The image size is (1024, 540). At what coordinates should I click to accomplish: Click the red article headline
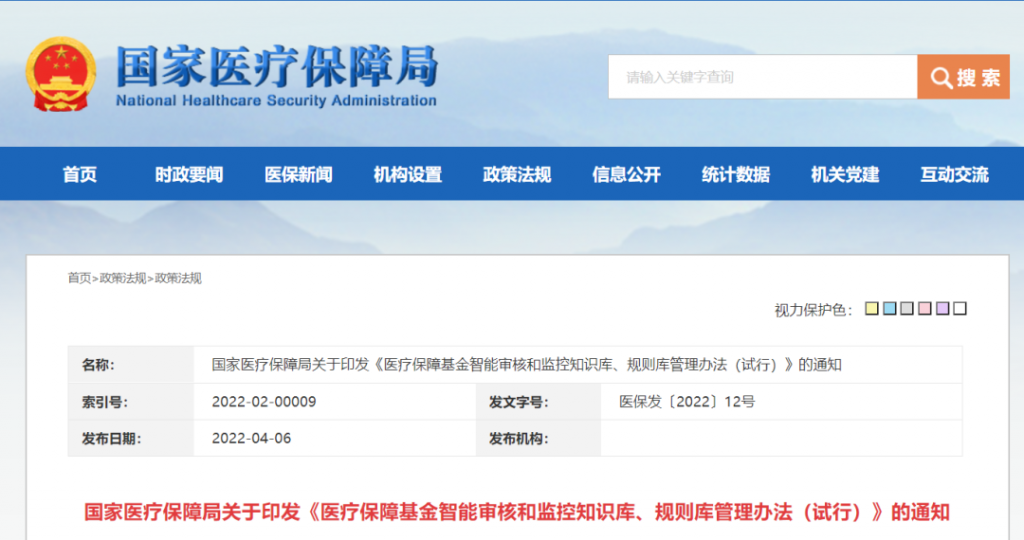[517, 512]
